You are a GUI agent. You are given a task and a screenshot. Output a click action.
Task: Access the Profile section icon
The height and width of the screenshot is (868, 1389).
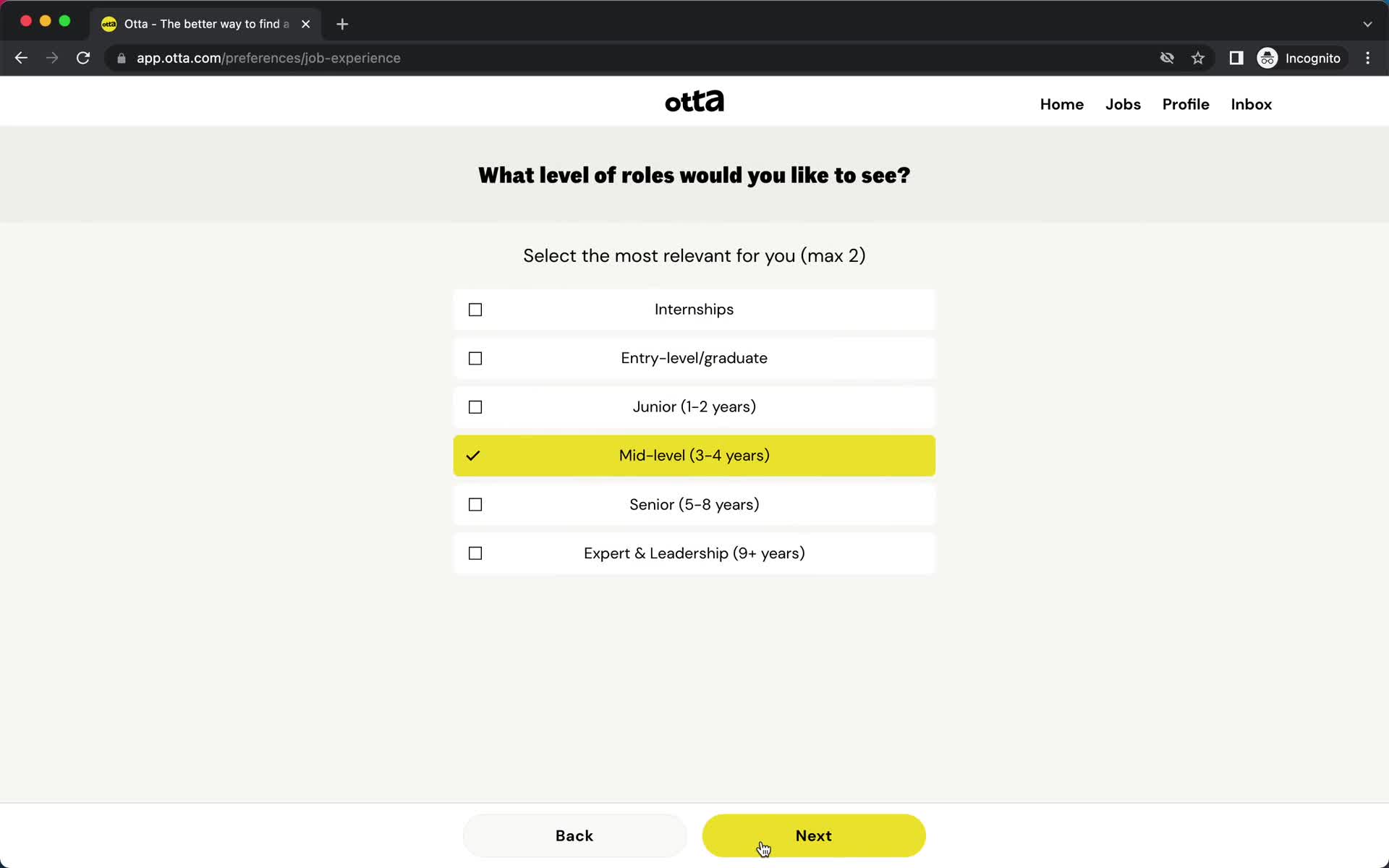tap(1186, 104)
